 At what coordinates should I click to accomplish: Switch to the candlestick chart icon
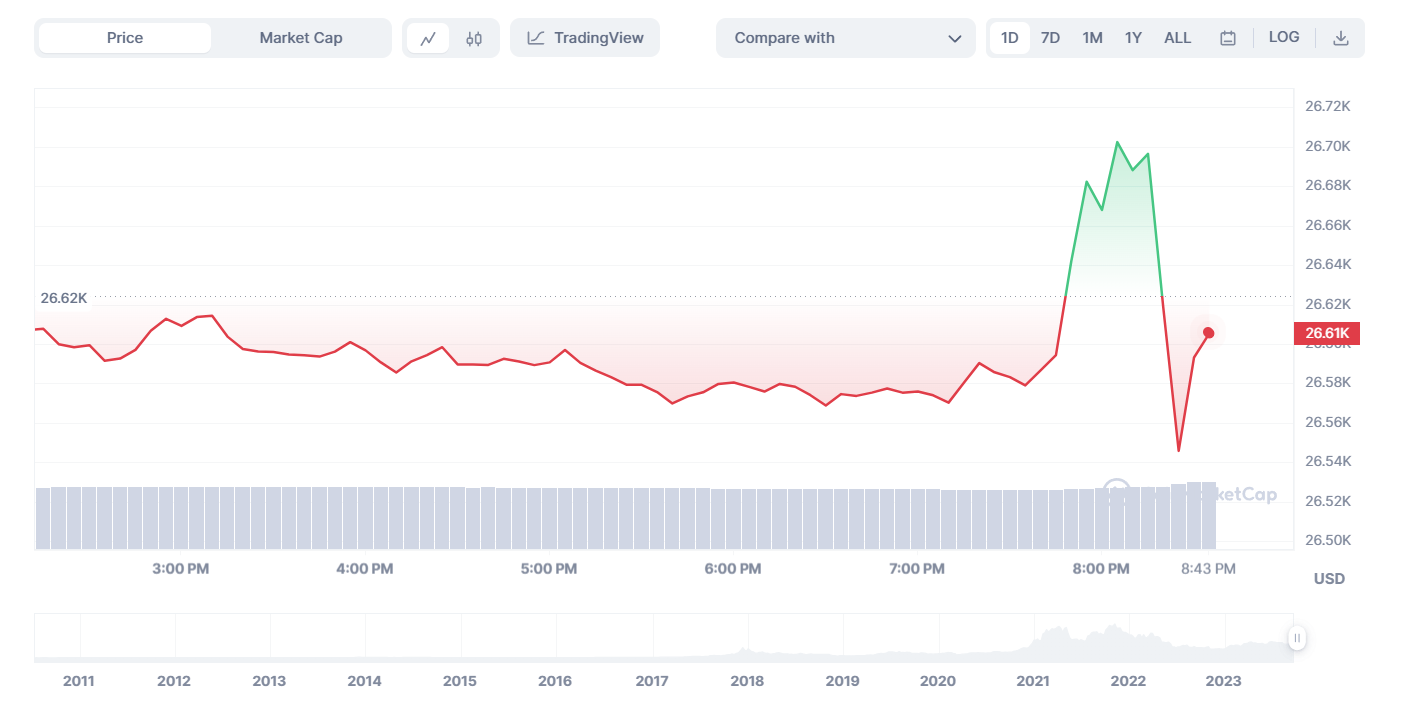point(475,37)
